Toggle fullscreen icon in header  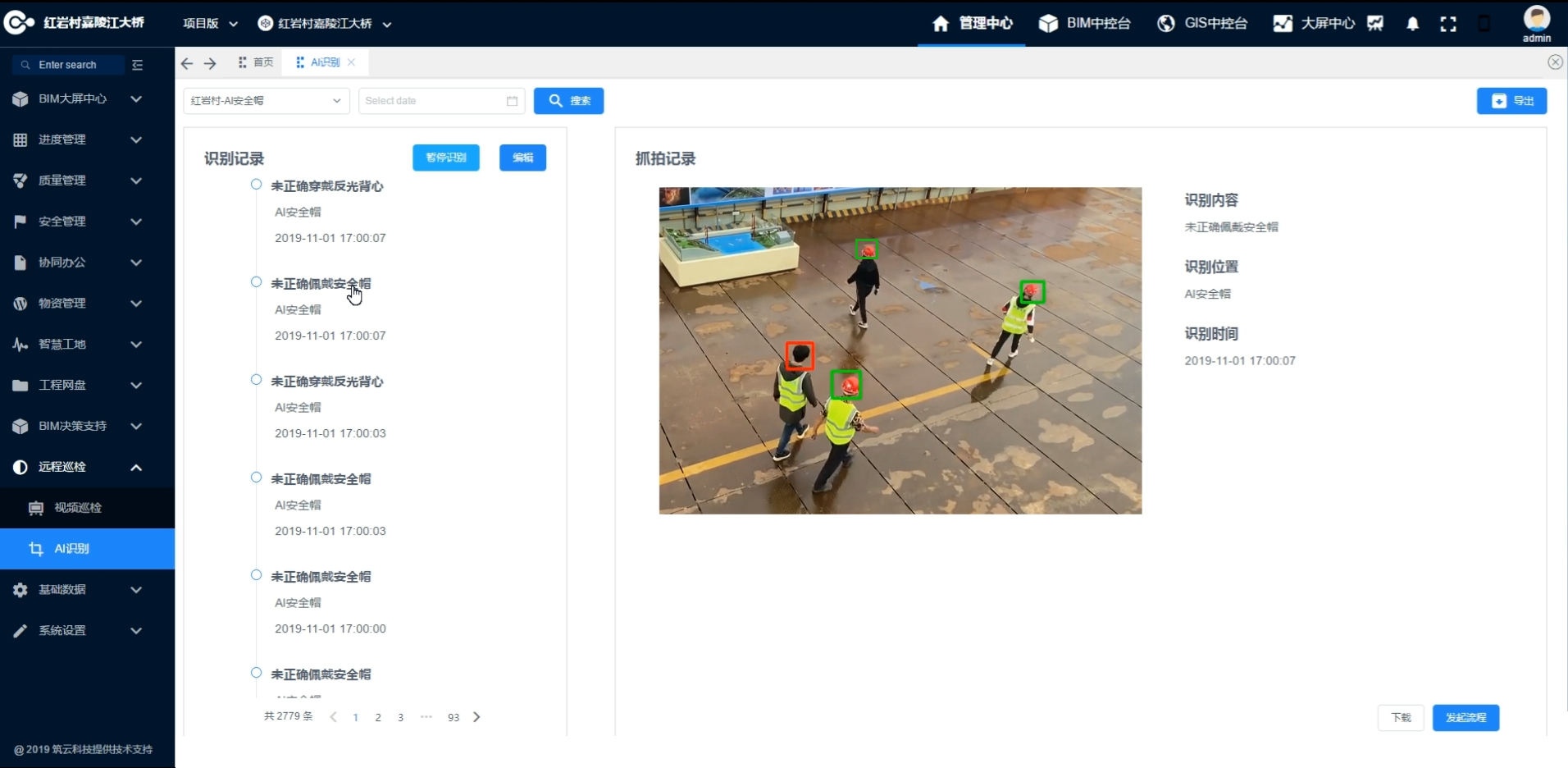coord(1448,24)
